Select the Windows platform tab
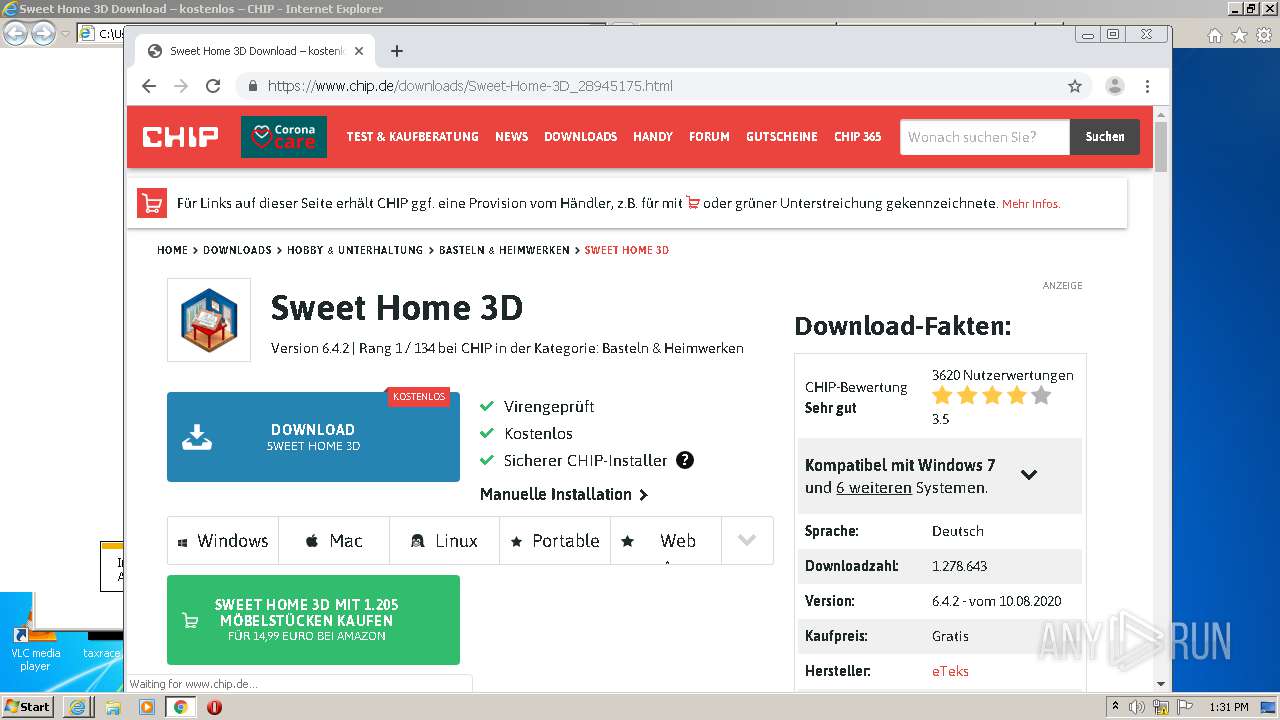 (223, 541)
